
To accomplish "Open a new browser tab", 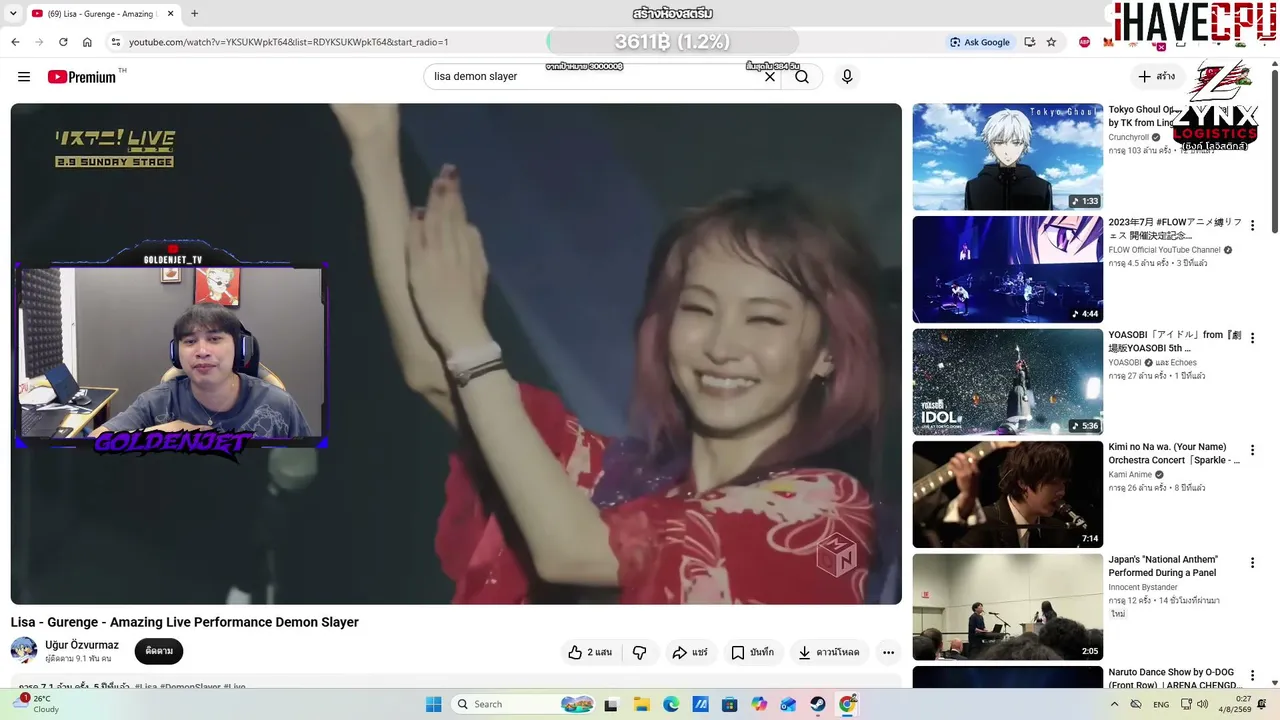I will pyautogui.click(x=194, y=14).
